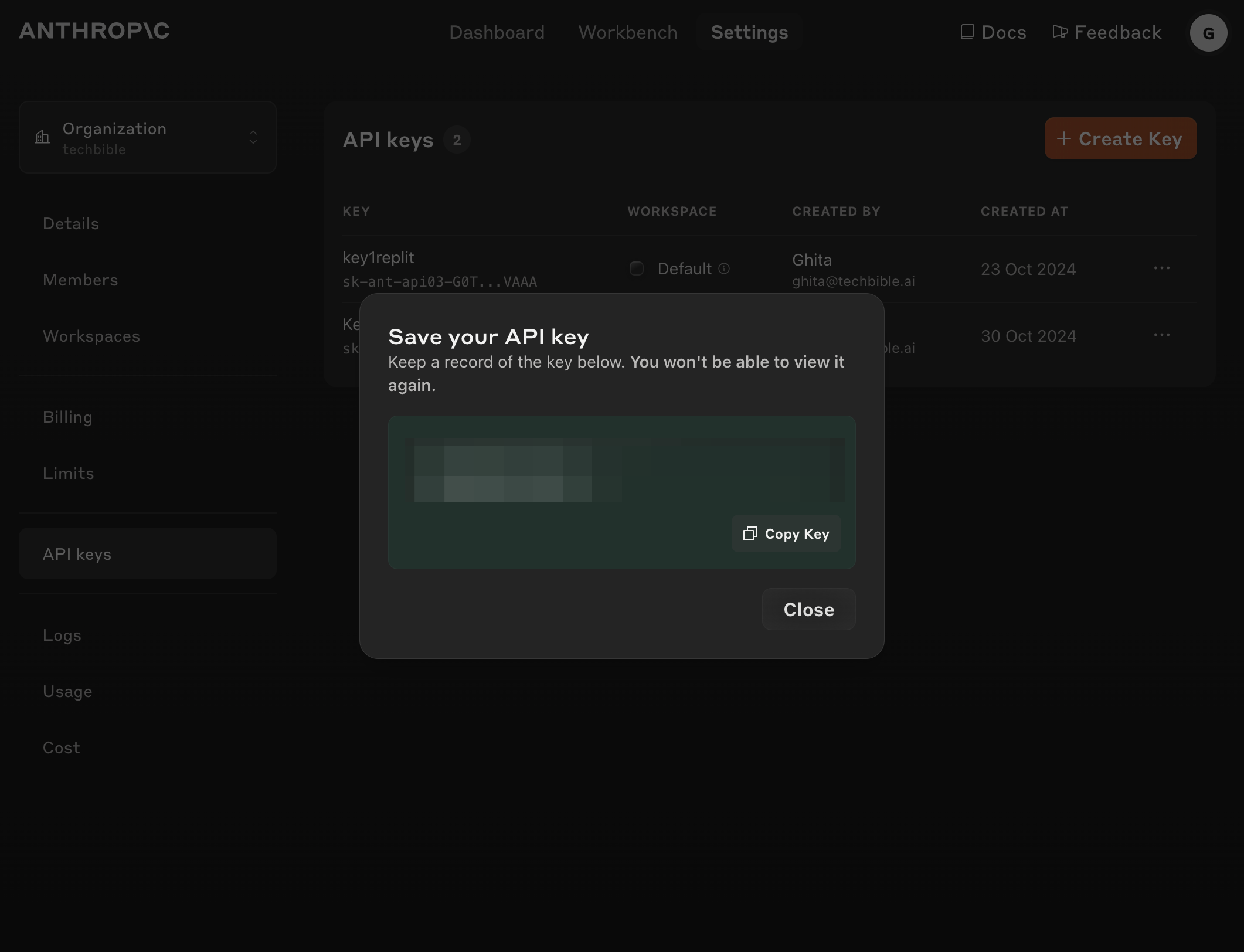
Task: Click the organization building icon
Action: click(x=42, y=137)
